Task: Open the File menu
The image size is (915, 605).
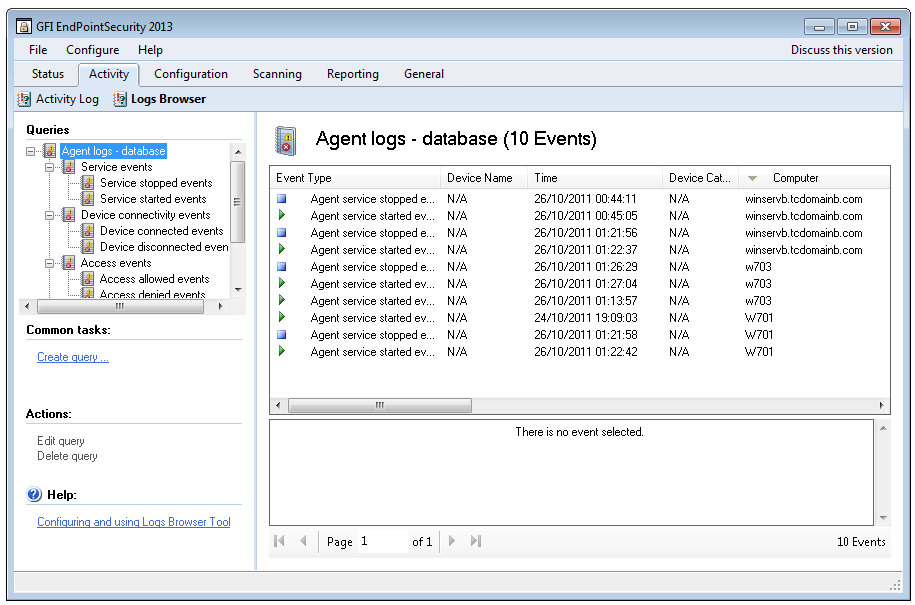Action: [38, 50]
